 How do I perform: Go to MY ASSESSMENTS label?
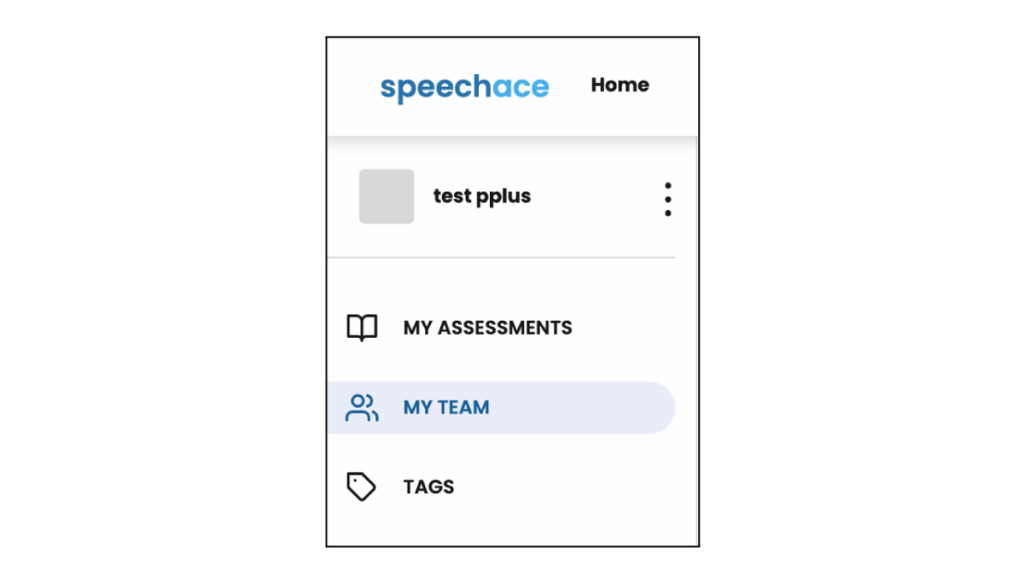487,328
